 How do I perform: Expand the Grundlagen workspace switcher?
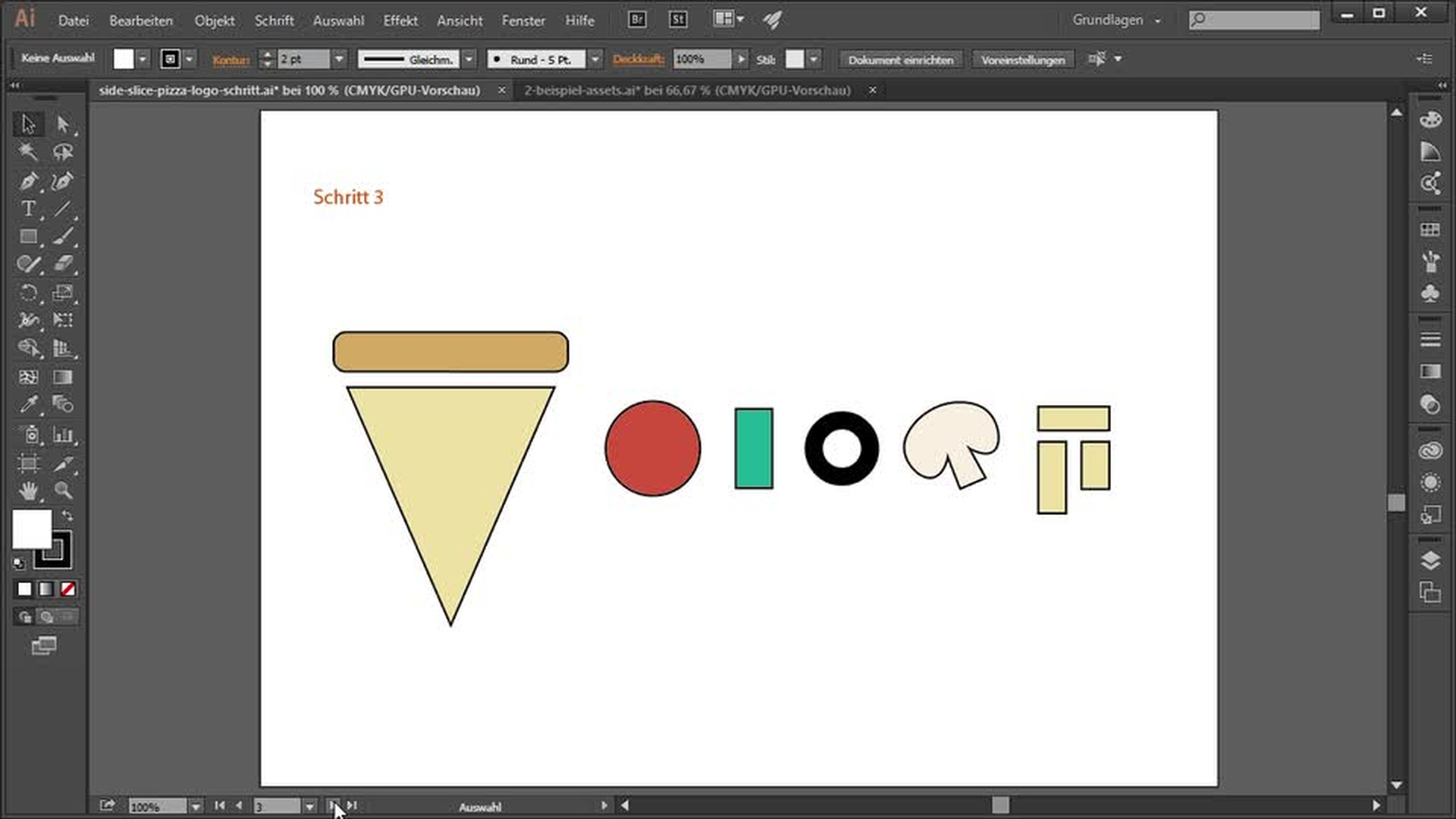(x=1116, y=20)
